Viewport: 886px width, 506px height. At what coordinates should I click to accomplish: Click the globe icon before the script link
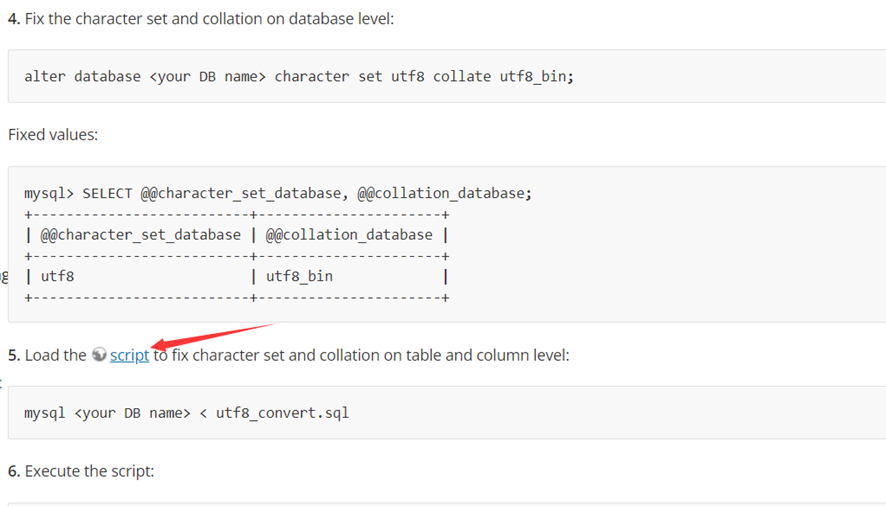click(x=99, y=355)
